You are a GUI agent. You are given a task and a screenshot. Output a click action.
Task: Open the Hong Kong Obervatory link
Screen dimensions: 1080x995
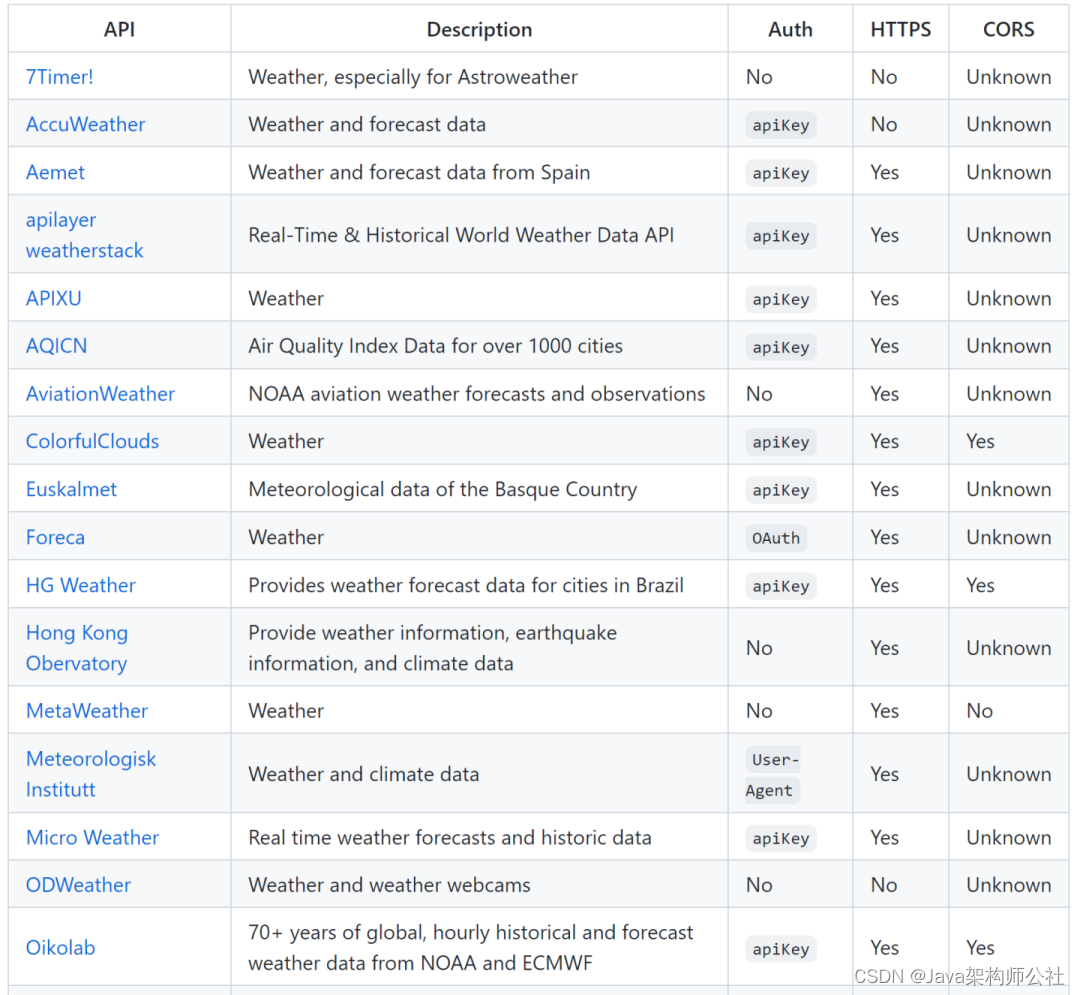[76, 648]
